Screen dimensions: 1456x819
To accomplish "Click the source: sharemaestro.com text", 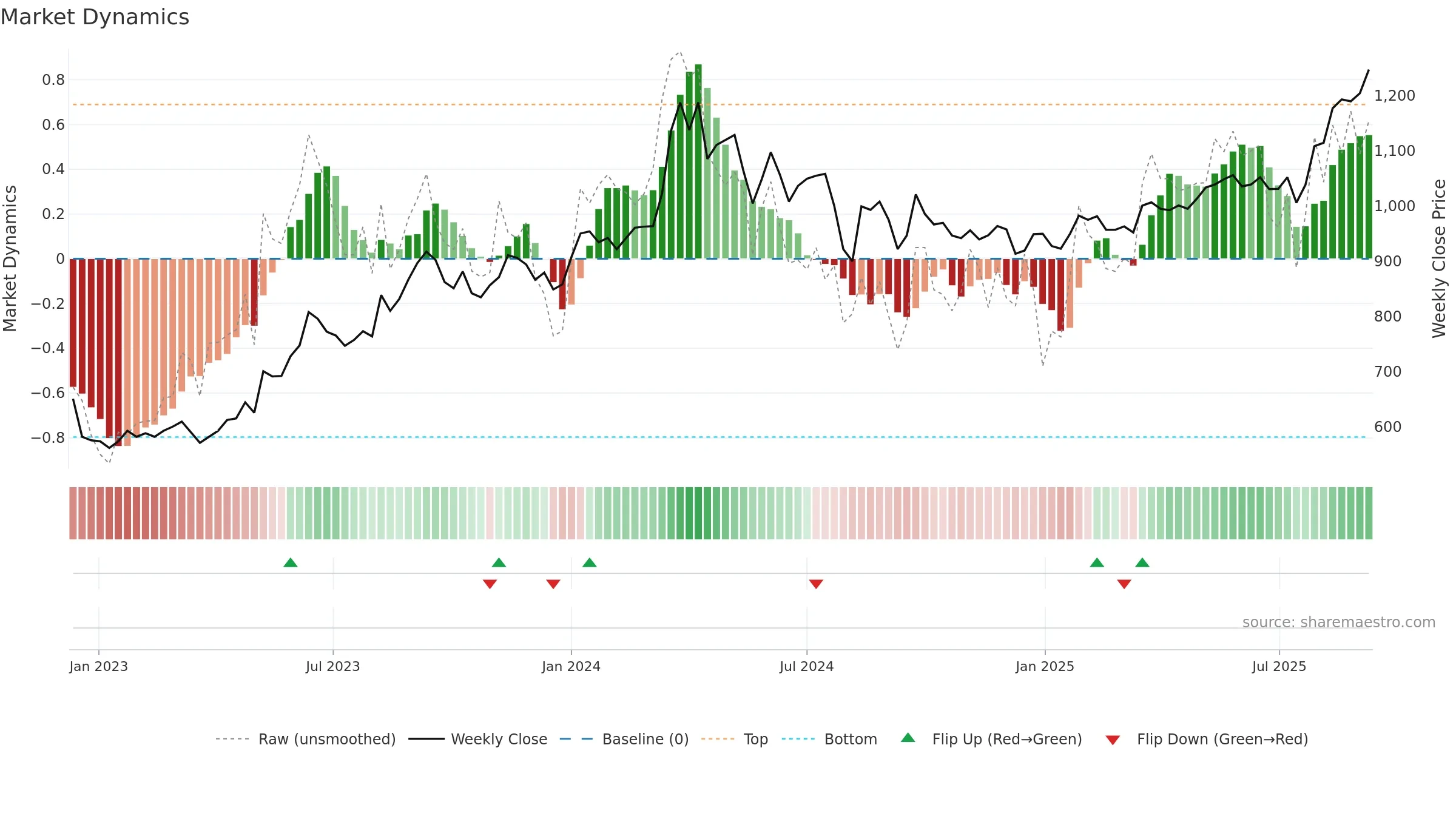I will point(1339,622).
